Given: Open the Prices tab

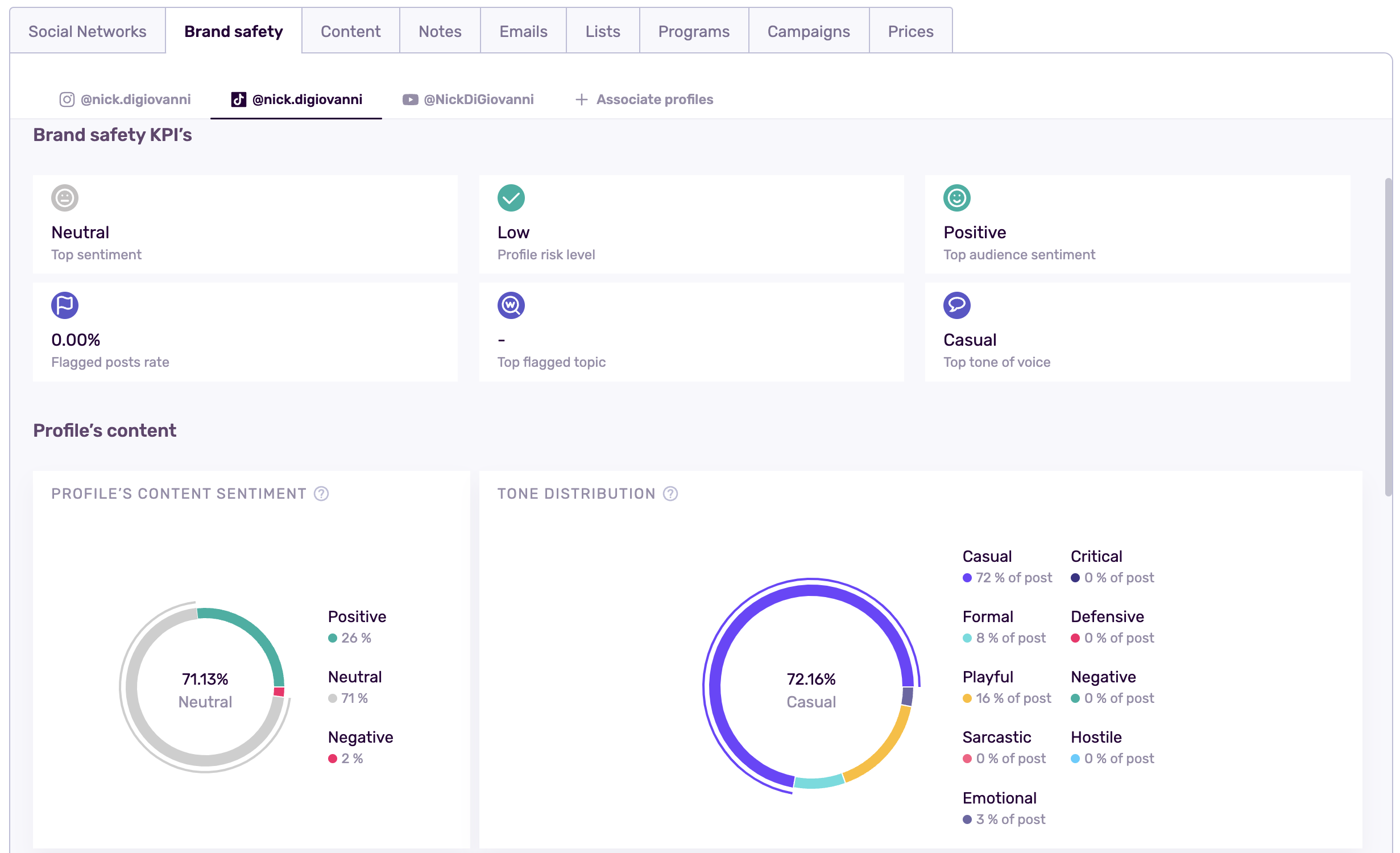Looking at the screenshot, I should 909,31.
